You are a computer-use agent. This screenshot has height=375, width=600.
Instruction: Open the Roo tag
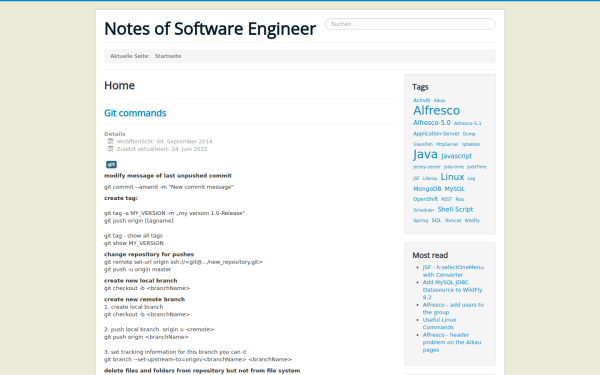pyautogui.click(x=460, y=199)
